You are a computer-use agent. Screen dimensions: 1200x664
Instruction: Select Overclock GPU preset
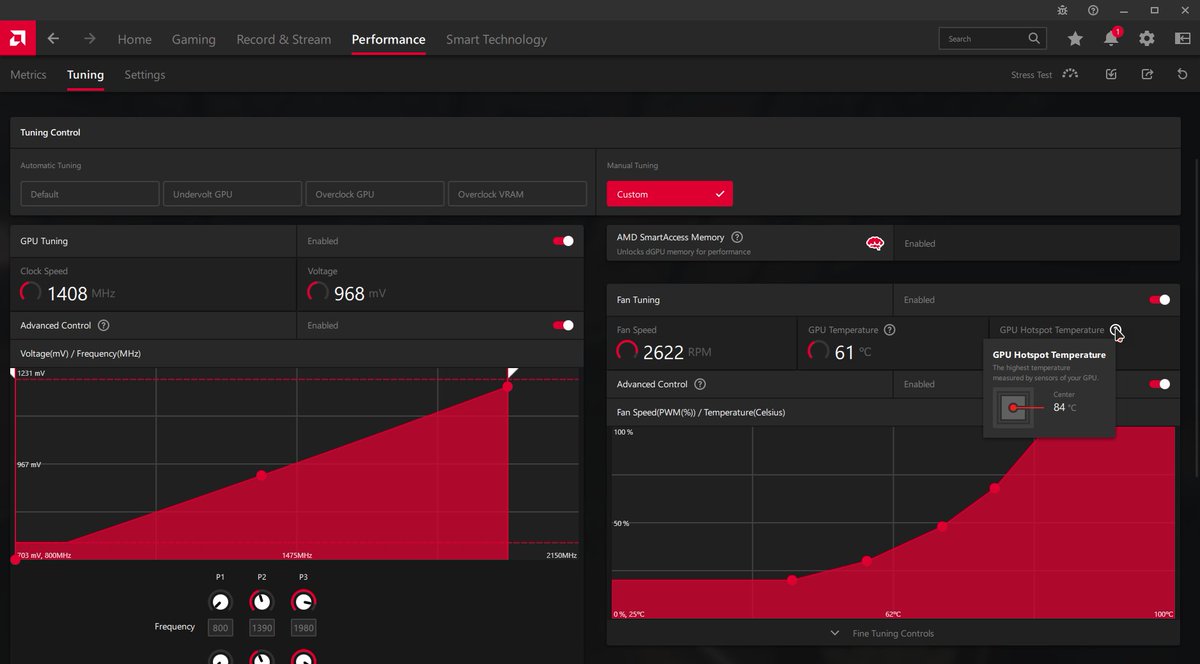(375, 194)
